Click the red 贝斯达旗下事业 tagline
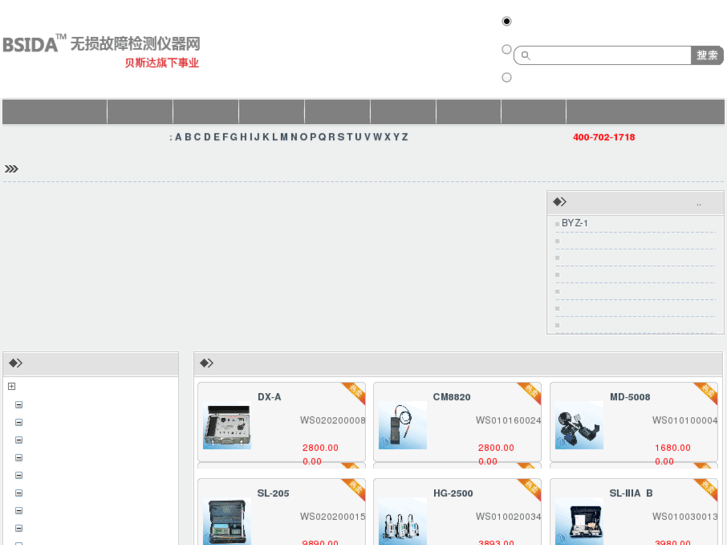Viewport: 727px width, 545px height. (162, 63)
